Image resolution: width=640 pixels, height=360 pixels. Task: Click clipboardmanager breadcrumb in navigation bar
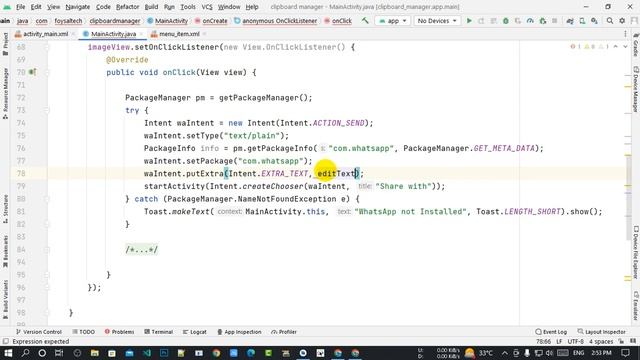point(115,20)
